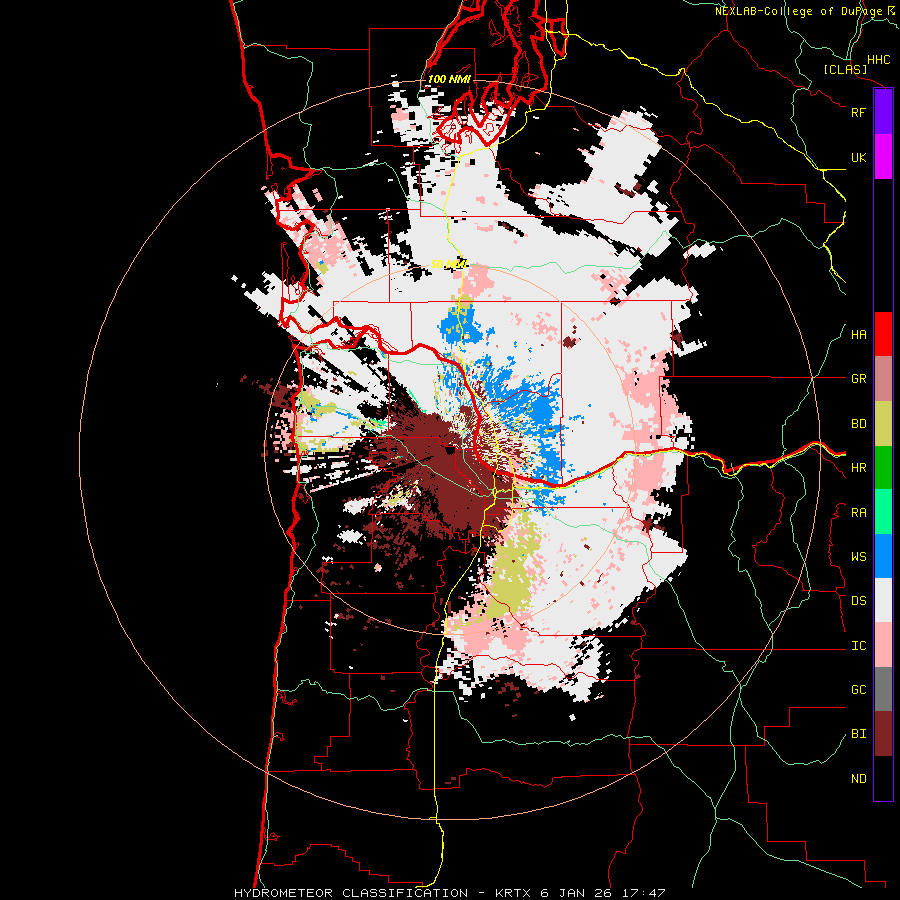Choose the bright green RA legend swatch

883,512
